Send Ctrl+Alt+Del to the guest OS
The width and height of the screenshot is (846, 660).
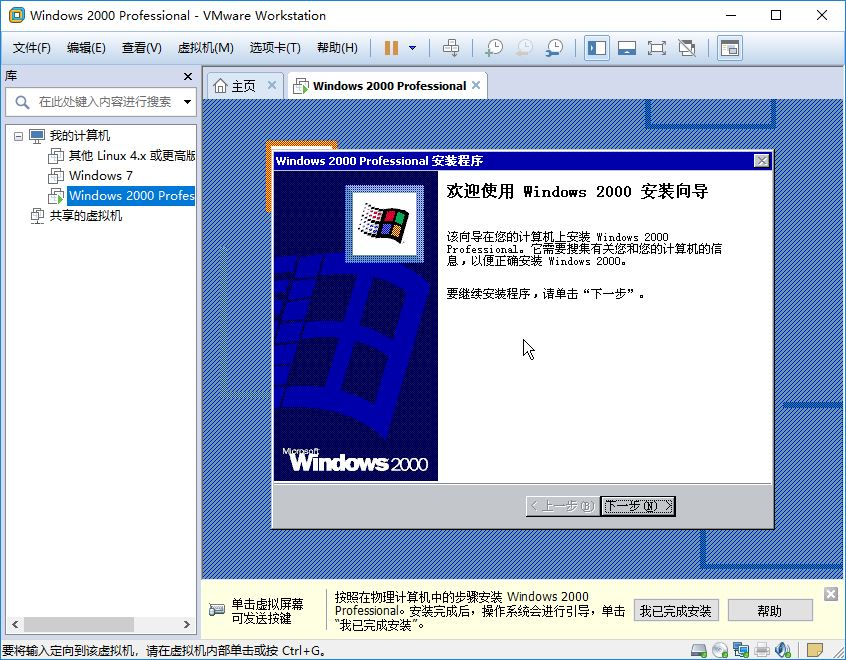pyautogui.click(x=450, y=47)
